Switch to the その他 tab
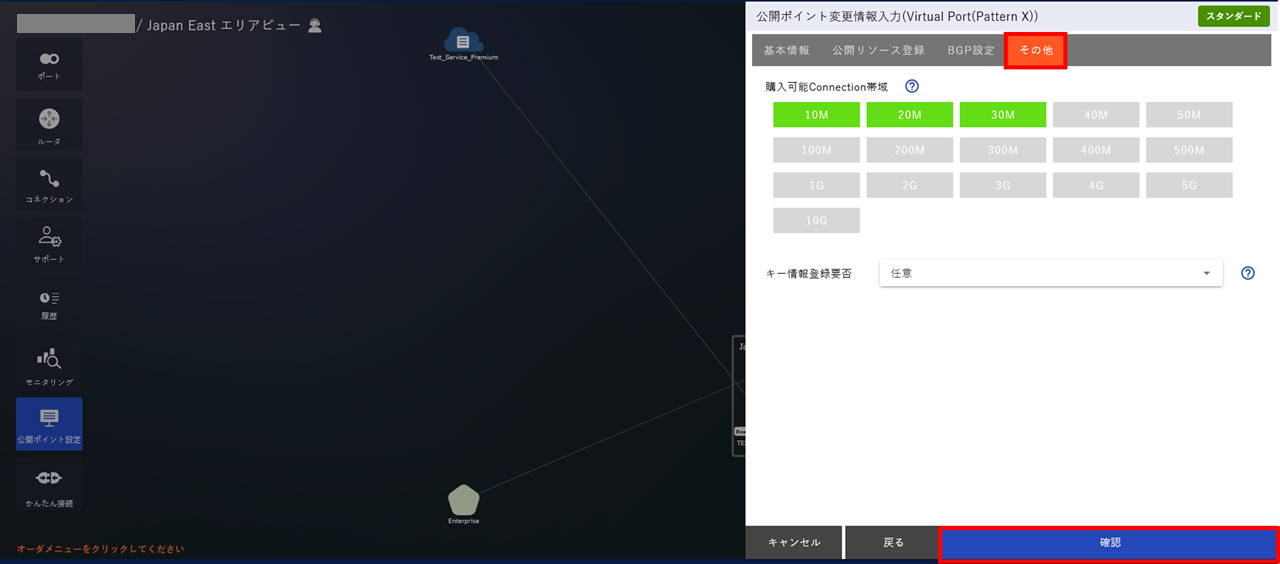1280x564 pixels. (x=1036, y=50)
